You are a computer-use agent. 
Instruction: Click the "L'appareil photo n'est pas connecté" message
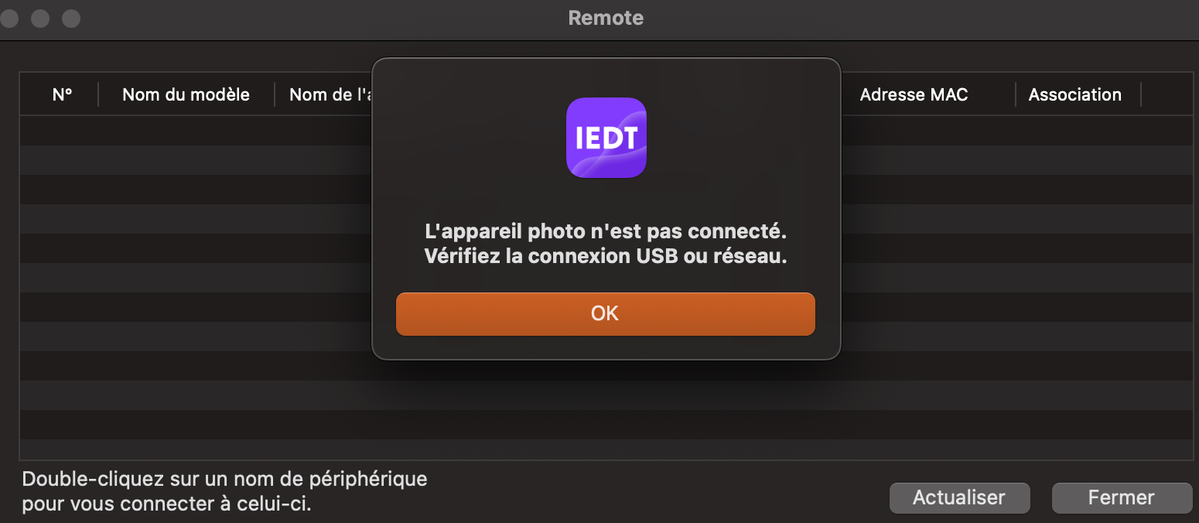point(605,231)
